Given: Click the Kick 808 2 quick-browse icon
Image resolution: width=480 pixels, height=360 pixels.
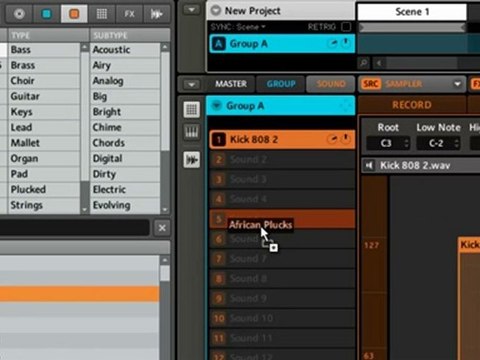Looking at the screenshot, I should point(332,139).
